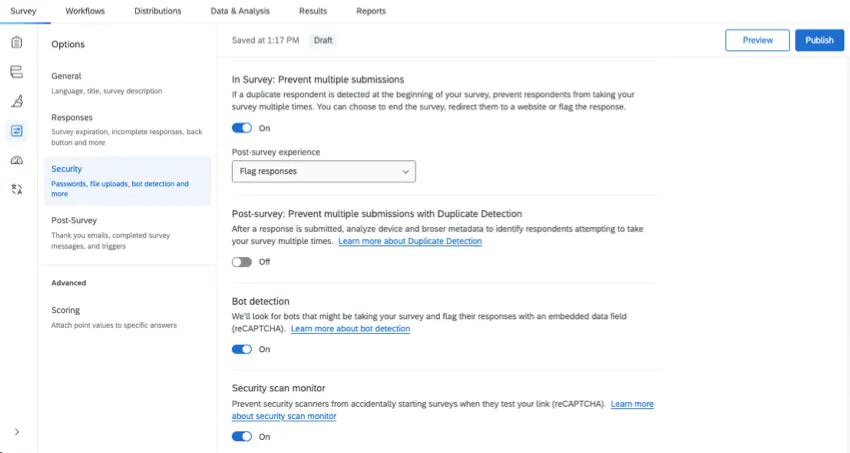This screenshot has width=850, height=453.
Task: Select the Responses options section
Action: pyautogui.click(x=72, y=118)
